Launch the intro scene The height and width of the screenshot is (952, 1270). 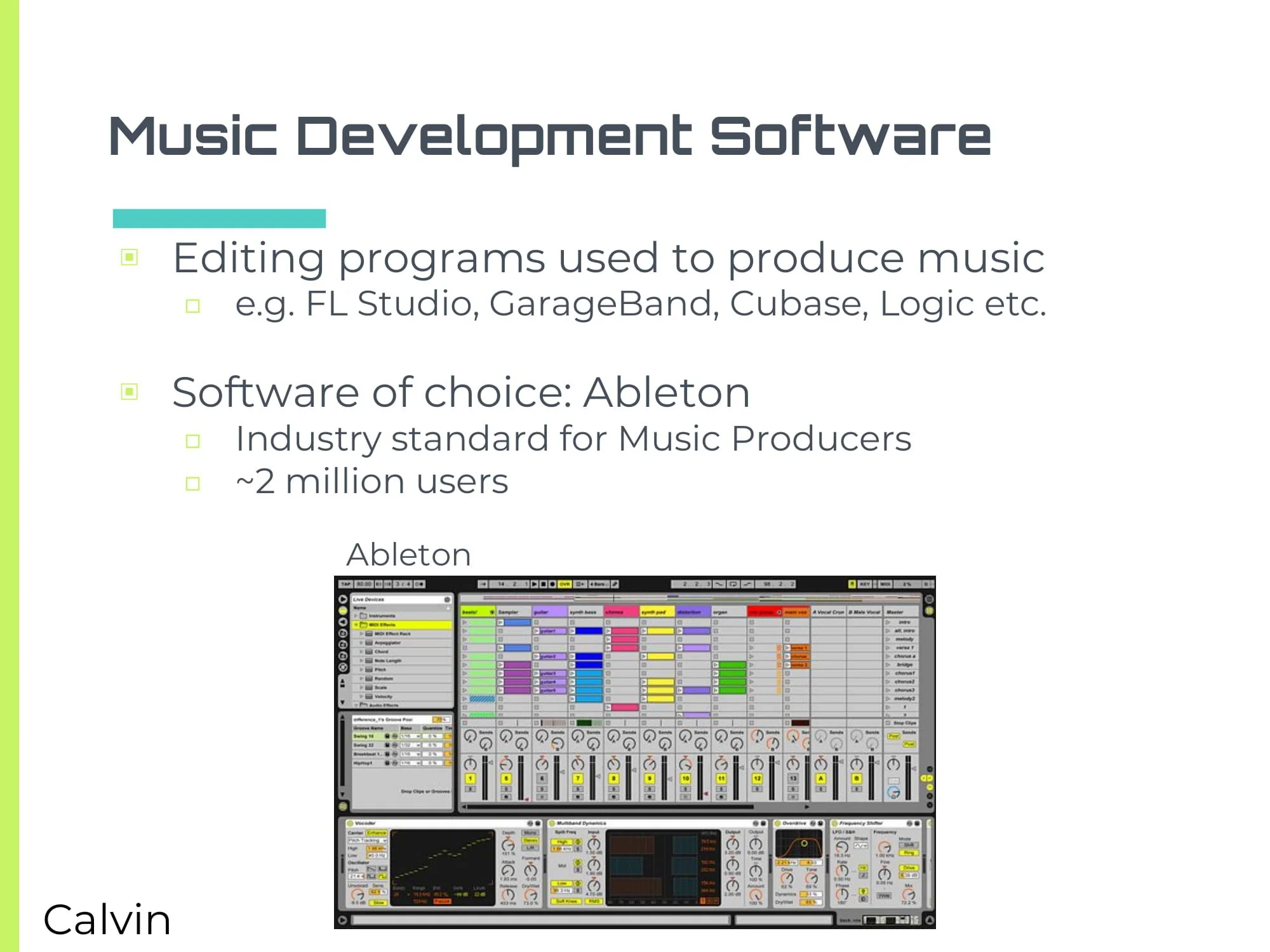click(x=888, y=622)
